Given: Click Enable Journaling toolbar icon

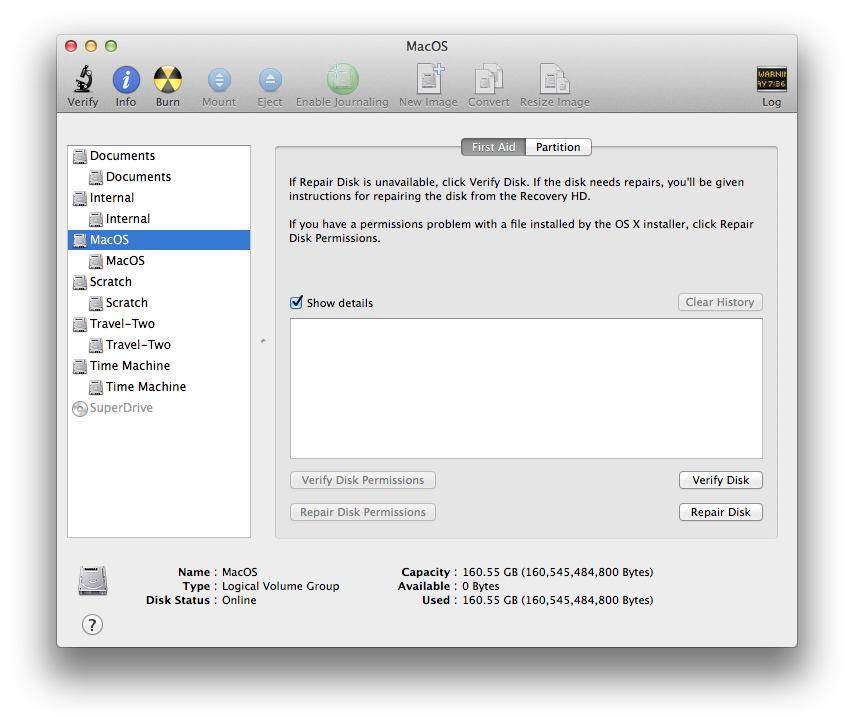Looking at the screenshot, I should (x=343, y=79).
